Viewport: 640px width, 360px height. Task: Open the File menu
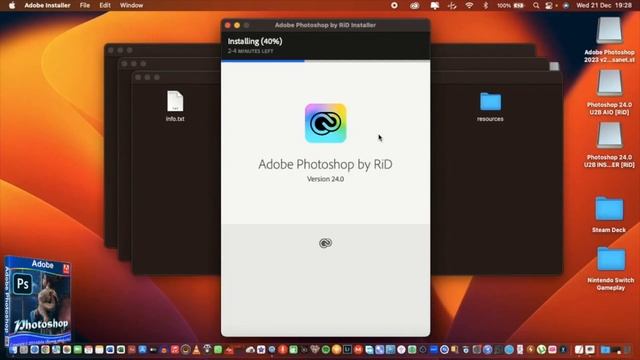tap(85, 5)
